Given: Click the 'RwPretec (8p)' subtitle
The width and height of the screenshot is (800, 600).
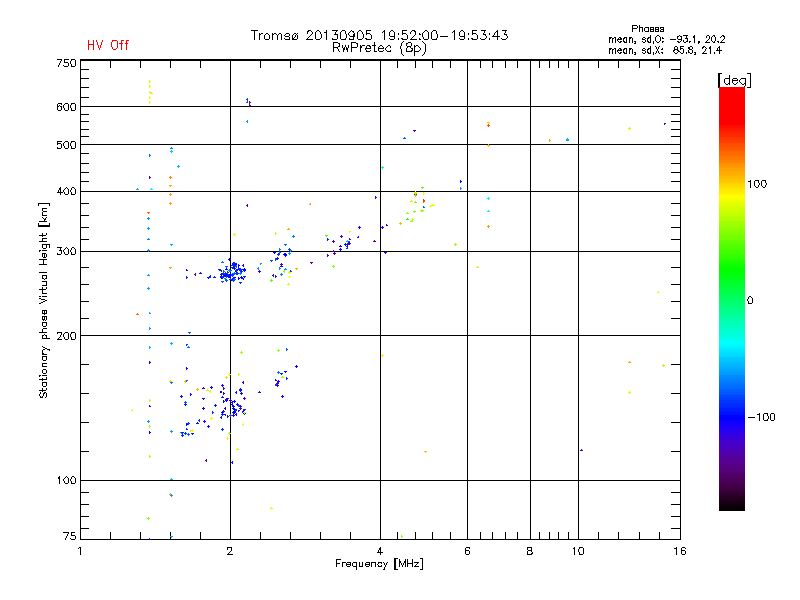Looking at the screenshot, I should (379, 48).
